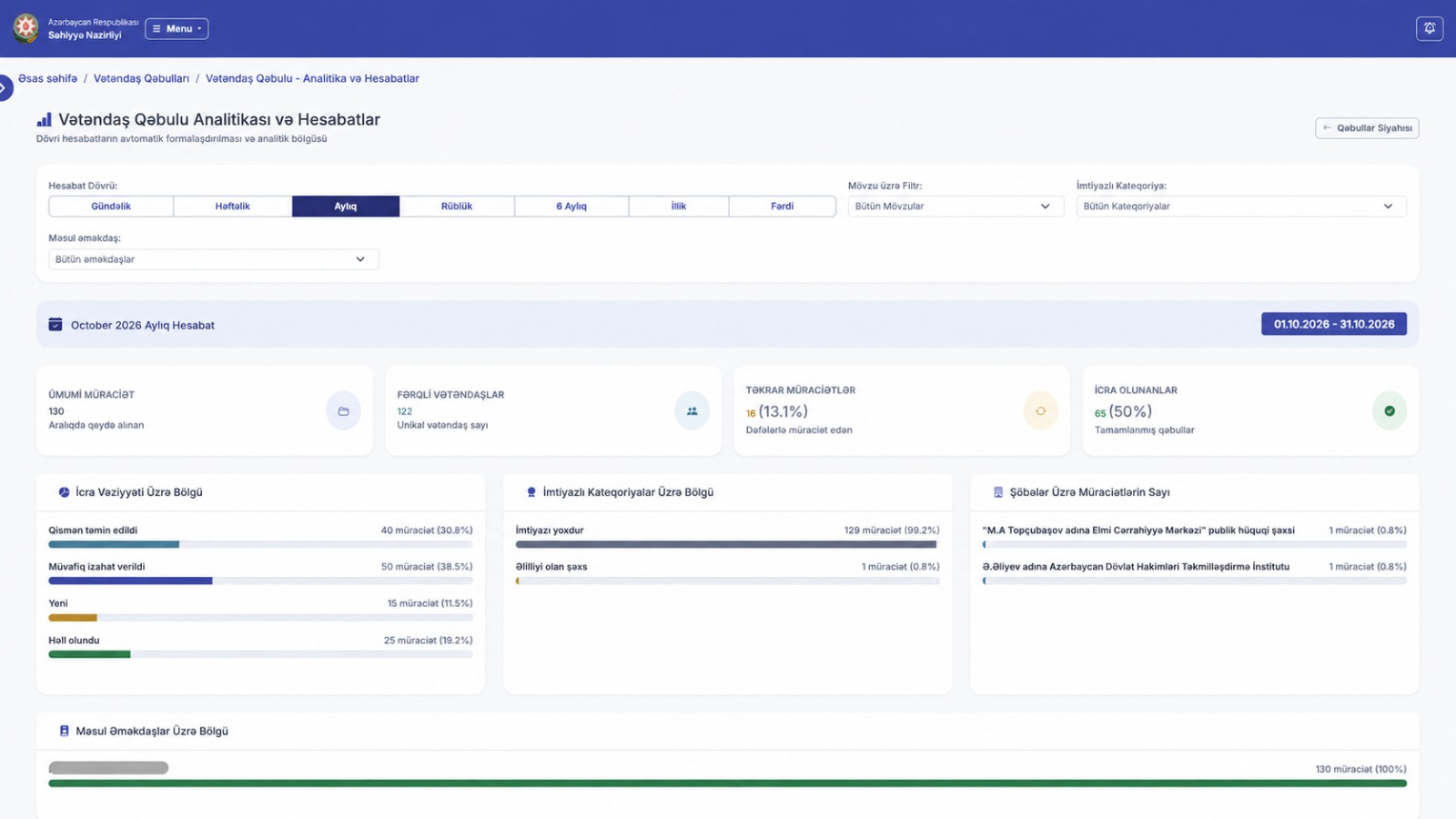This screenshot has width=1456, height=819.
Task: Open the Bütün Kateqoriyalar dropdown
Action: point(1241,207)
